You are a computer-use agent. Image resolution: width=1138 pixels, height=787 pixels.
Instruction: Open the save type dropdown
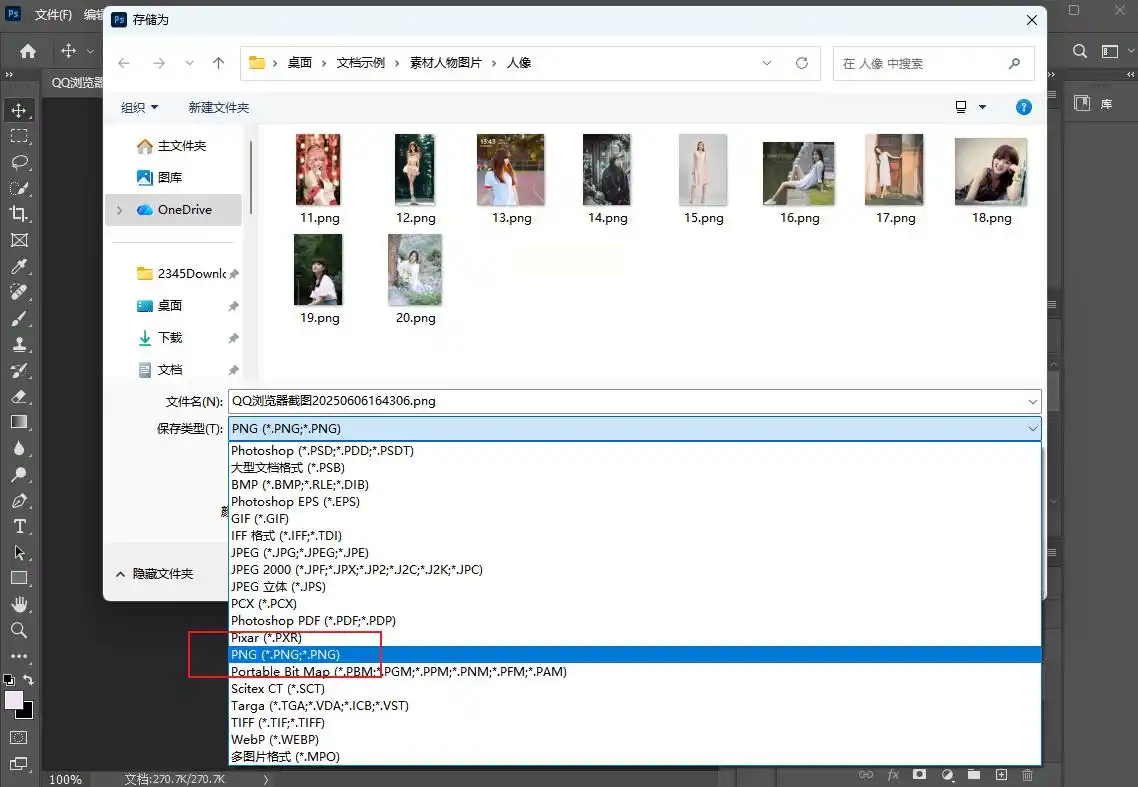[x=1032, y=428]
